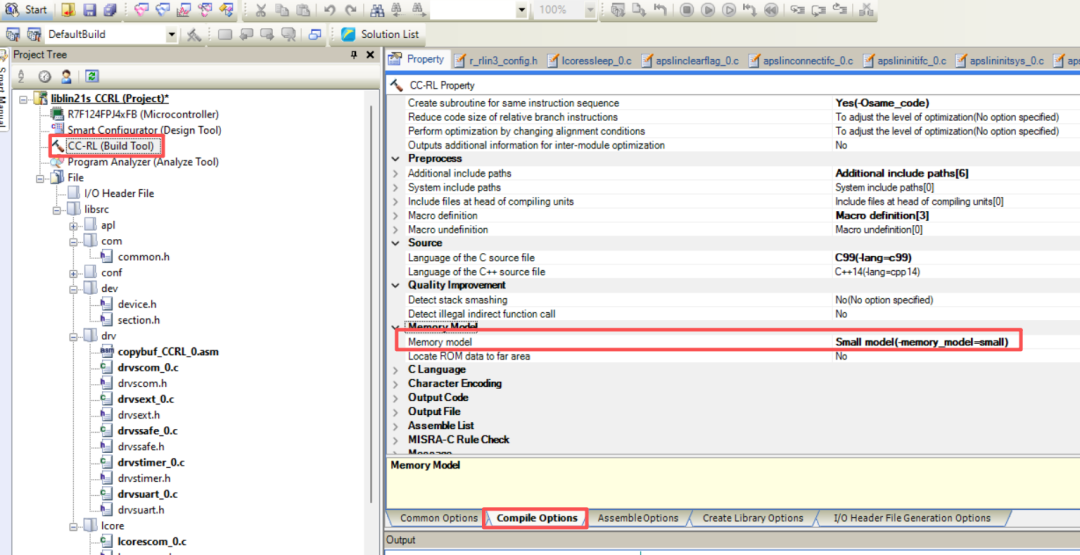1080x555 pixels.
Task: Collapse the liblin21s_CCRL project node
Action: click(x=23, y=98)
